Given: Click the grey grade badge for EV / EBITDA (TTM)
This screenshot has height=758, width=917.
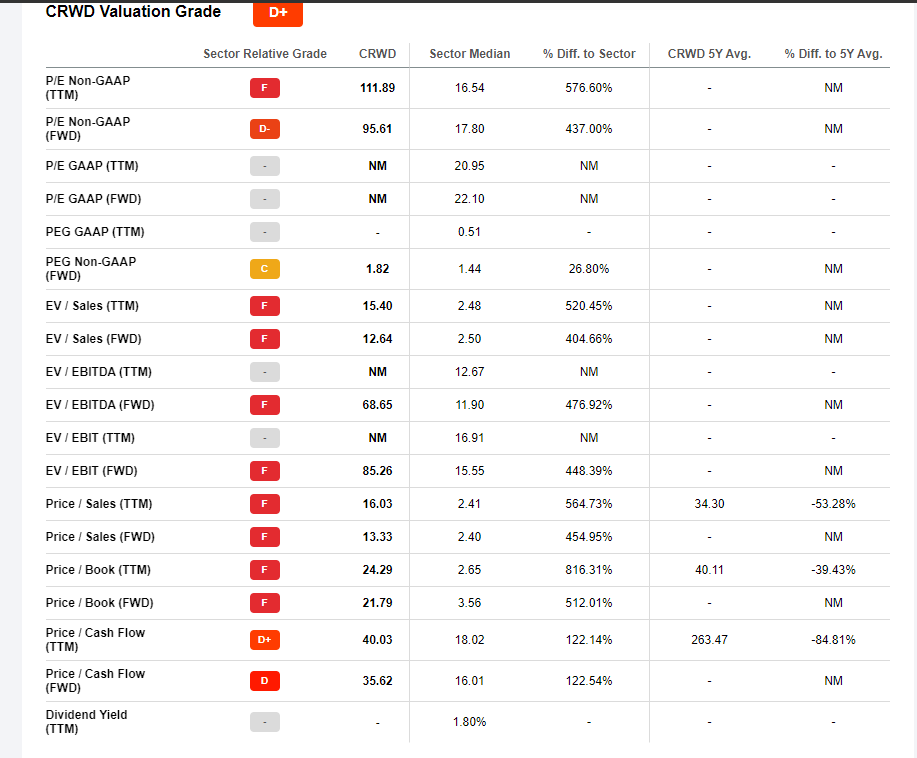Looking at the screenshot, I should (265, 372).
